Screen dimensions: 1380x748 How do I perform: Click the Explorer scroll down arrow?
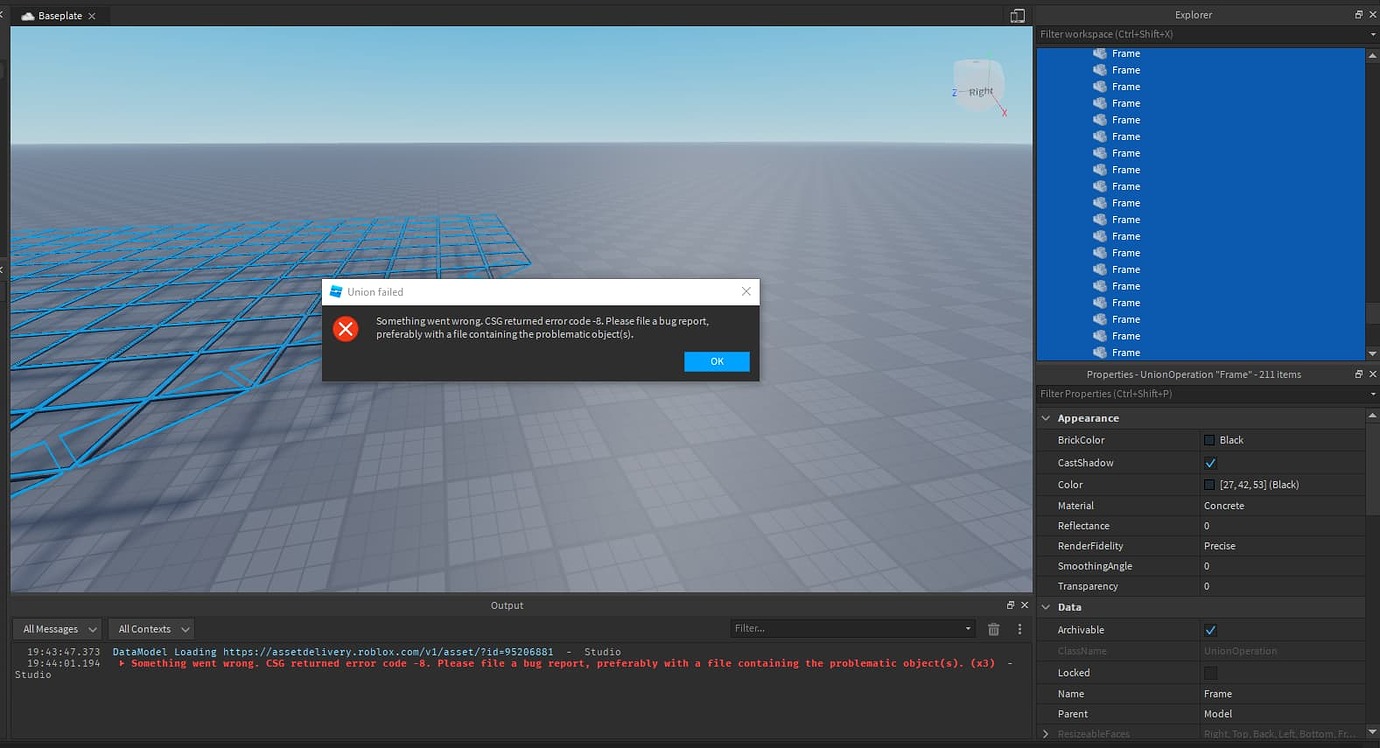pyautogui.click(x=1372, y=354)
